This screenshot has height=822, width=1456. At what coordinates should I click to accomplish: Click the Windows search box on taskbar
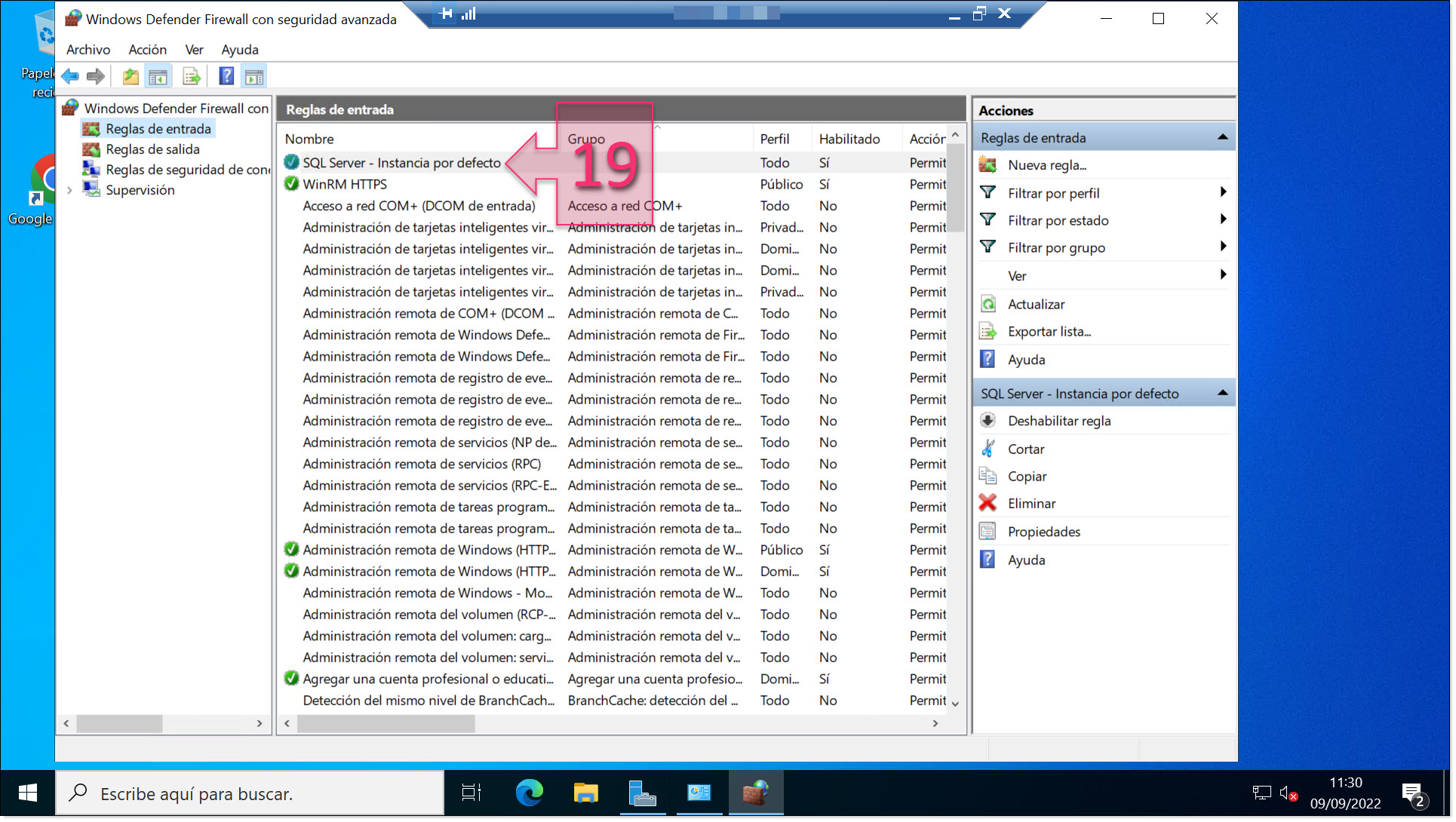250,793
